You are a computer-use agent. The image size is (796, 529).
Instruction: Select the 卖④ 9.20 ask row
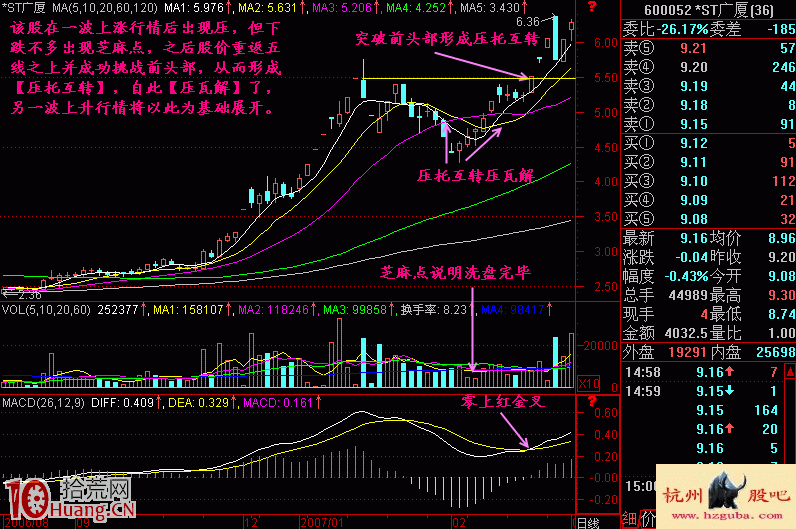pyautogui.click(x=709, y=67)
